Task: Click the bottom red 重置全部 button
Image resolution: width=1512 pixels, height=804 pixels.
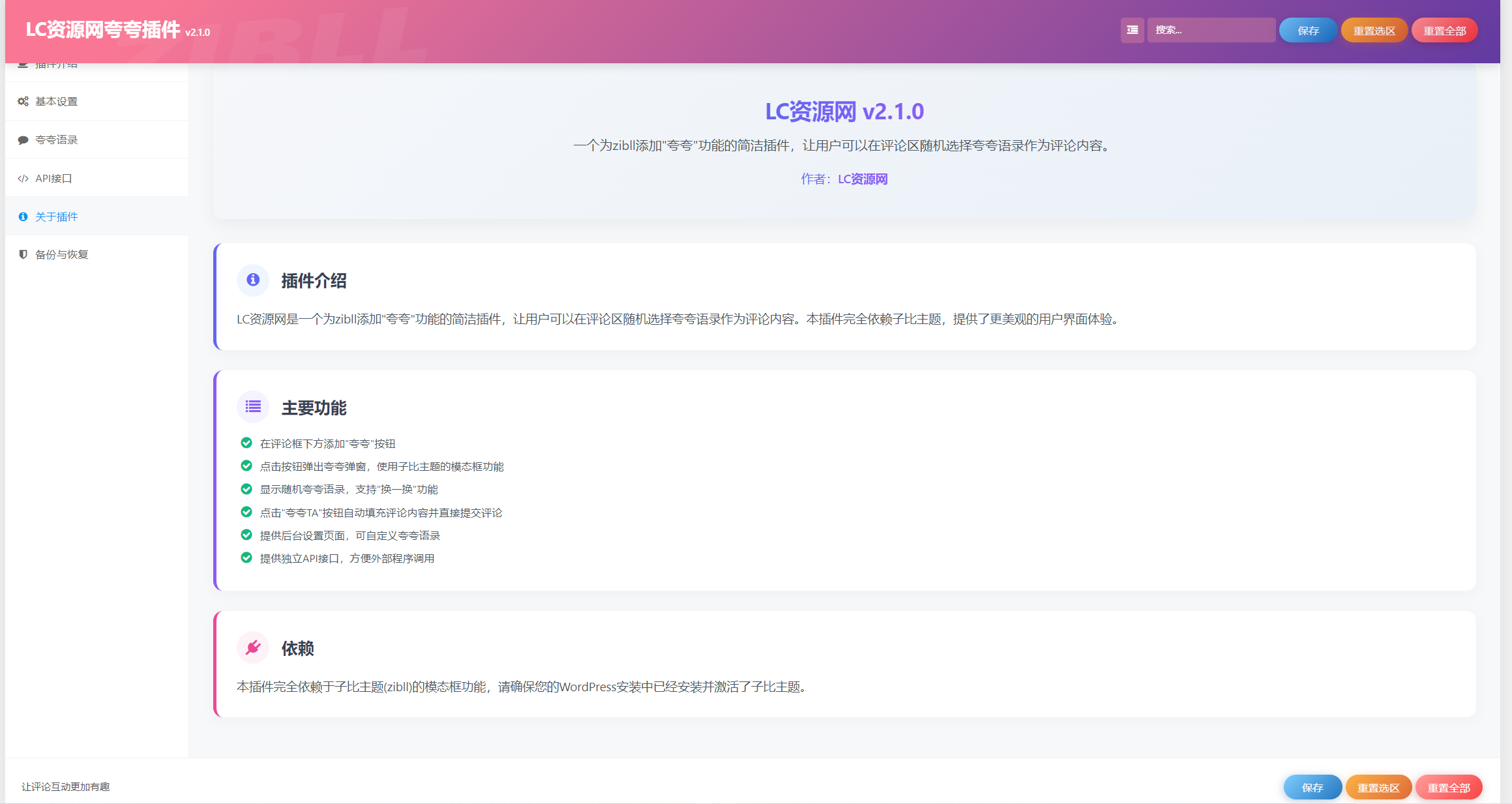Action: (x=1448, y=787)
